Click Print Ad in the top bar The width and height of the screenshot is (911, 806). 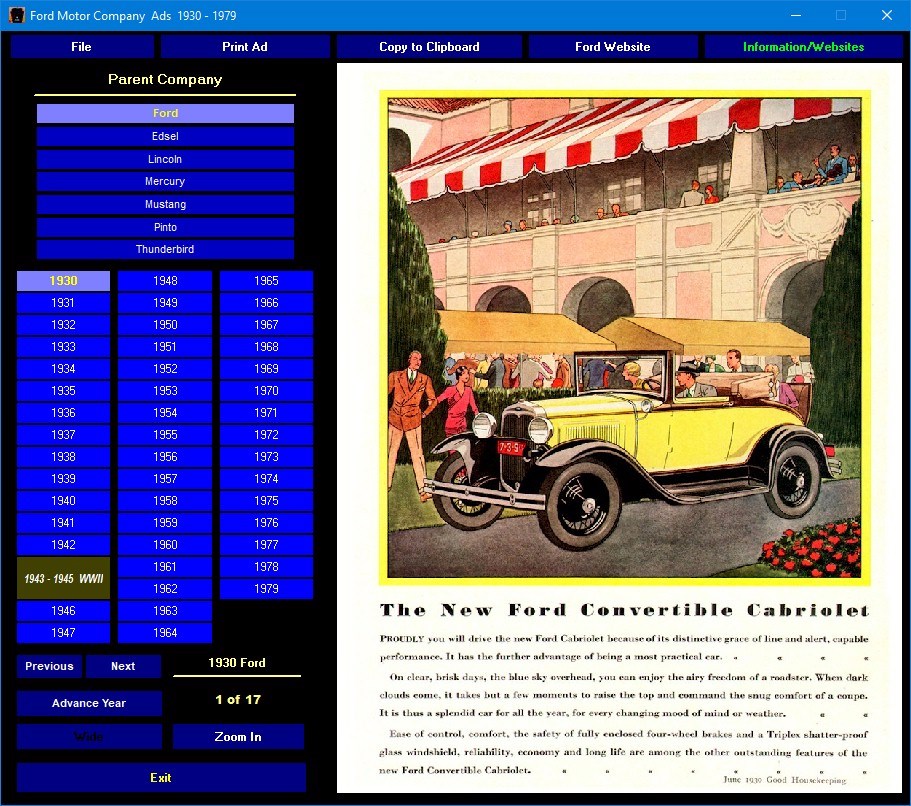pyautogui.click(x=245, y=47)
